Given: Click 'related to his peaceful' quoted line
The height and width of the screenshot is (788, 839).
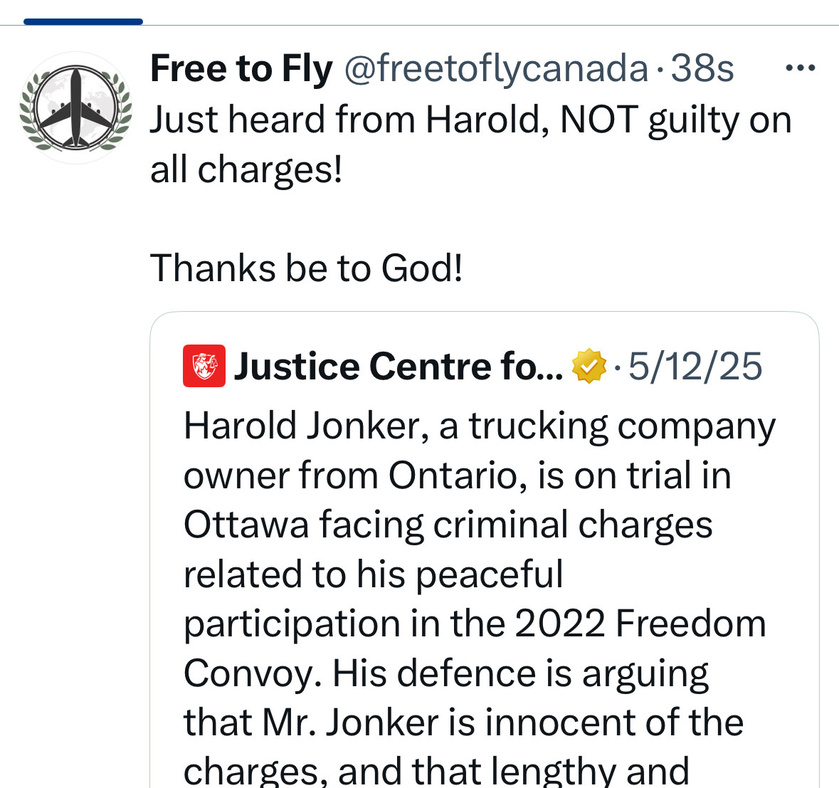Looking at the screenshot, I should tap(373, 575).
